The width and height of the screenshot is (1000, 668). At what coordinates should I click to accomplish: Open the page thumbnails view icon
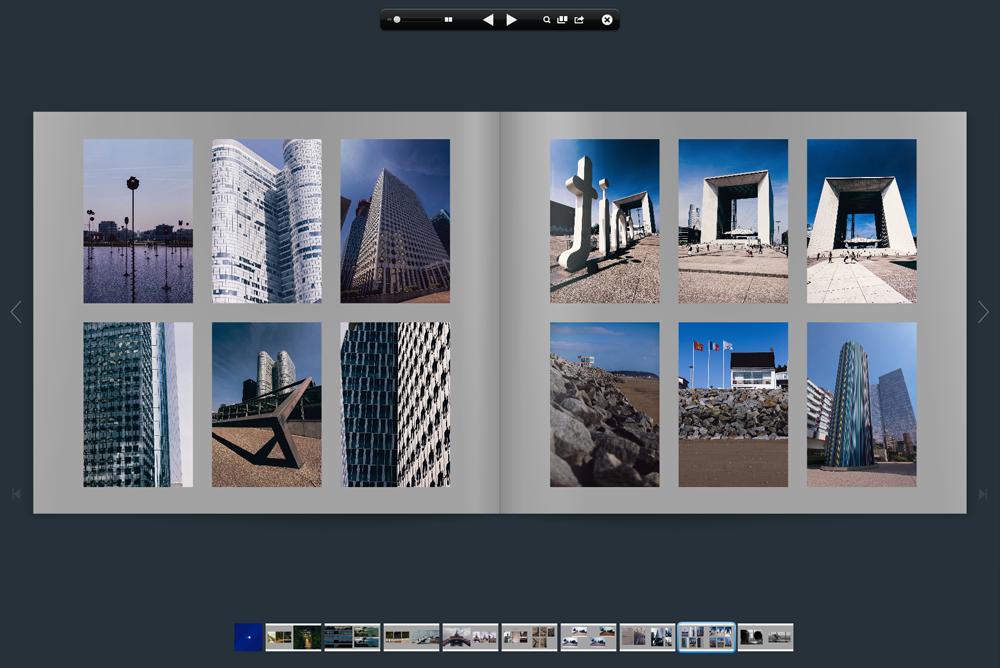pos(562,20)
